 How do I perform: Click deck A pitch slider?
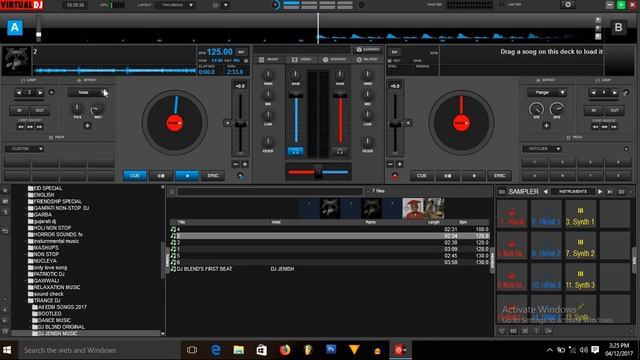tap(240, 124)
